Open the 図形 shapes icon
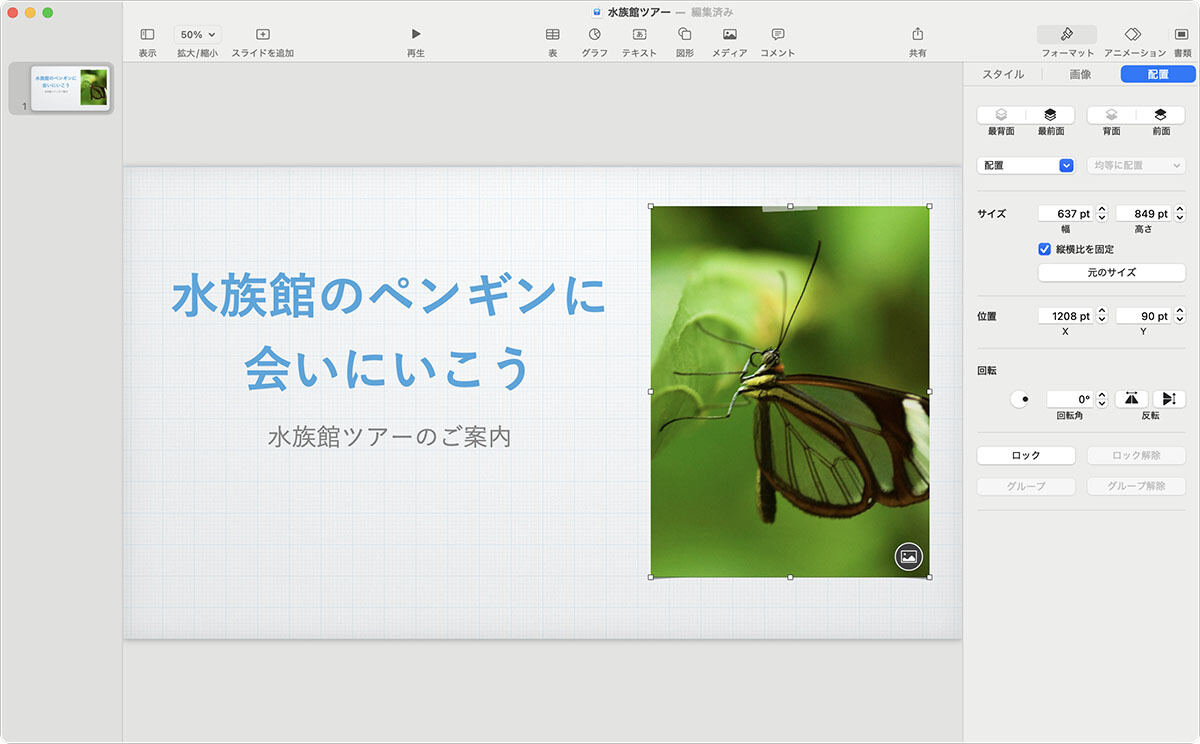Image resolution: width=1200 pixels, height=744 pixels. 685,34
